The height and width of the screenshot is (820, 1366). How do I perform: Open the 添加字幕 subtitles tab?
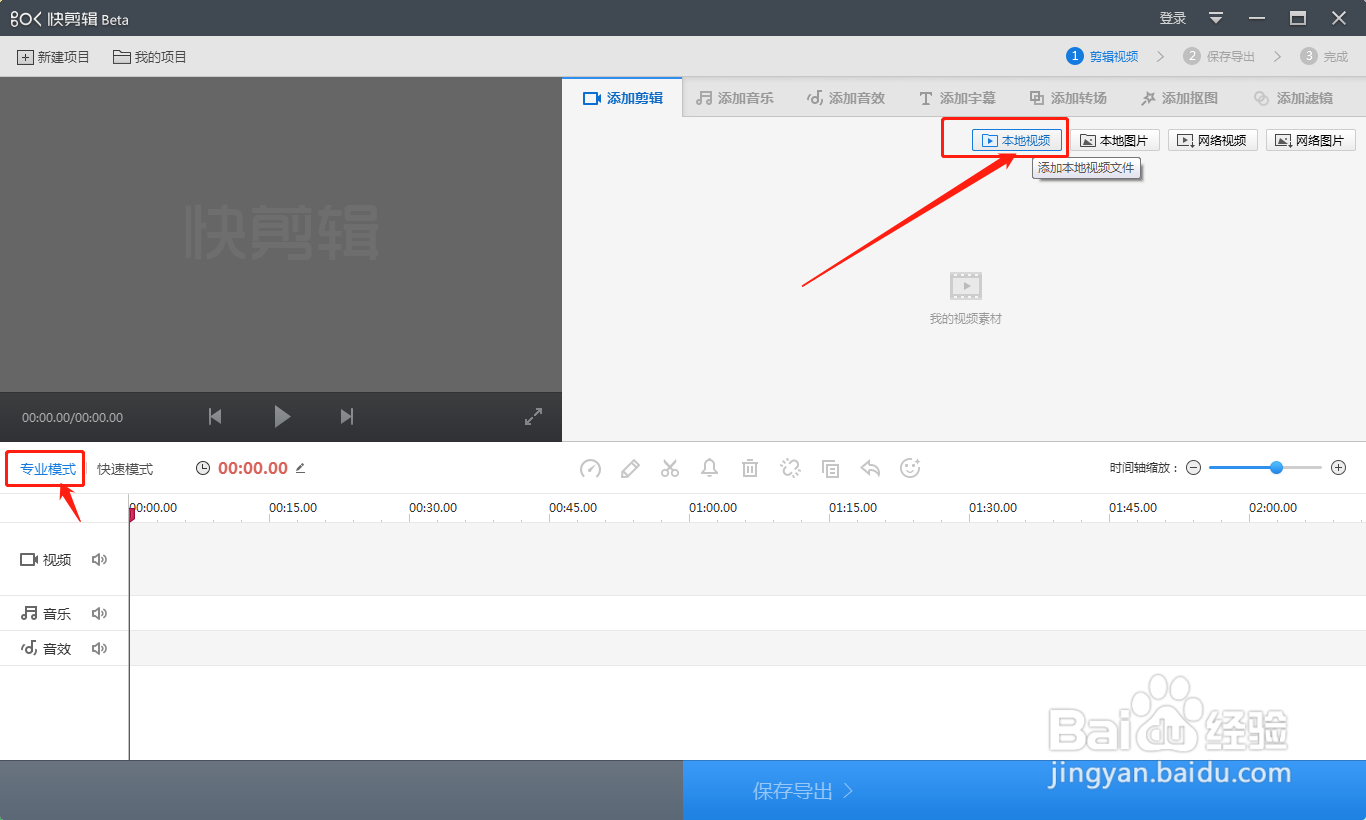(957, 97)
